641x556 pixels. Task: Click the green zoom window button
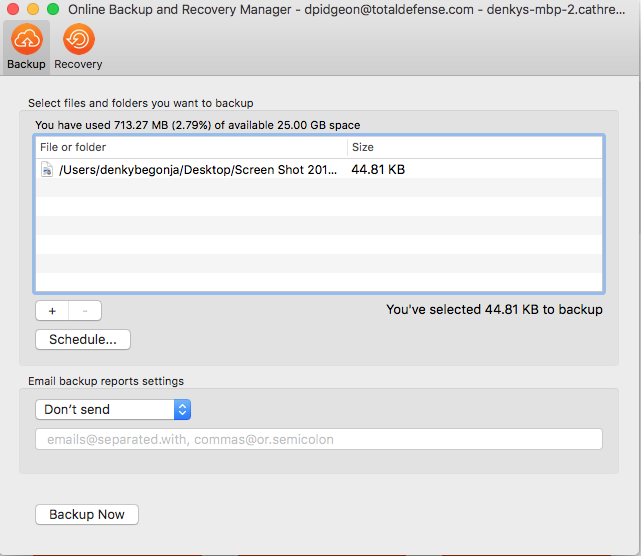[x=53, y=9]
